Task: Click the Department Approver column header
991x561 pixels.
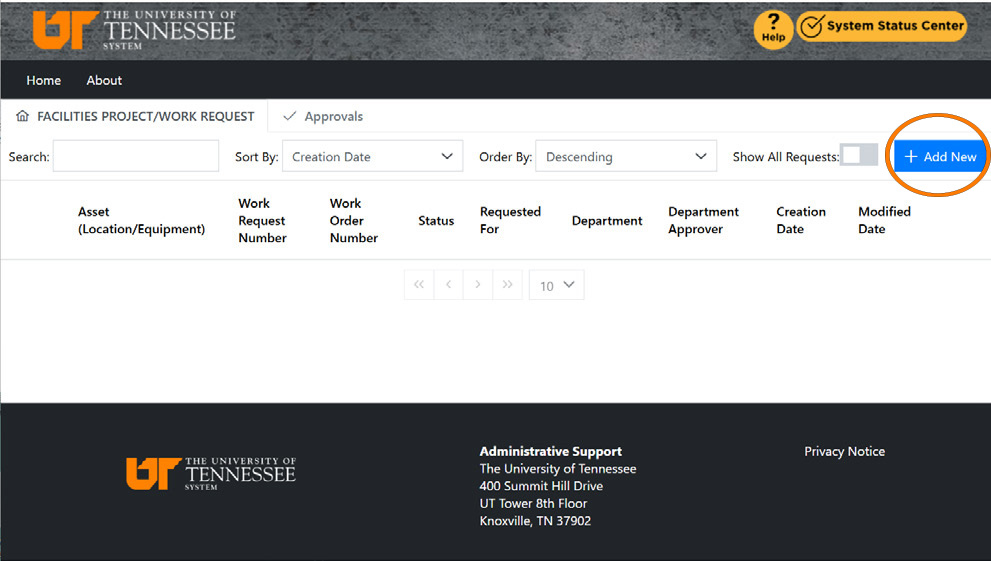Action: pos(703,220)
